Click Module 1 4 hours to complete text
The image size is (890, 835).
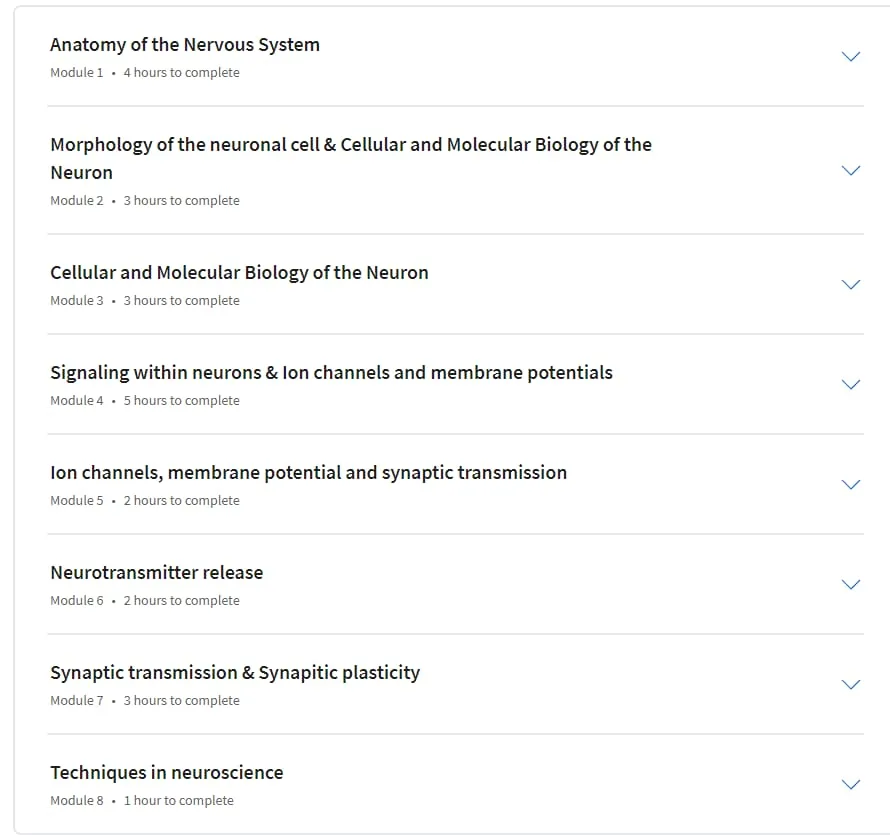coord(145,73)
